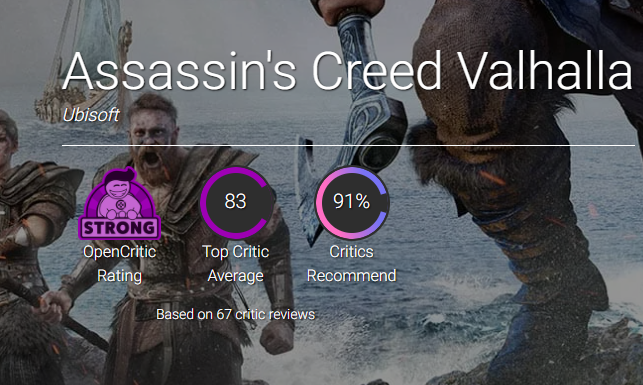Open the Ubisoft publisher link
The height and width of the screenshot is (385, 643).
(91, 115)
